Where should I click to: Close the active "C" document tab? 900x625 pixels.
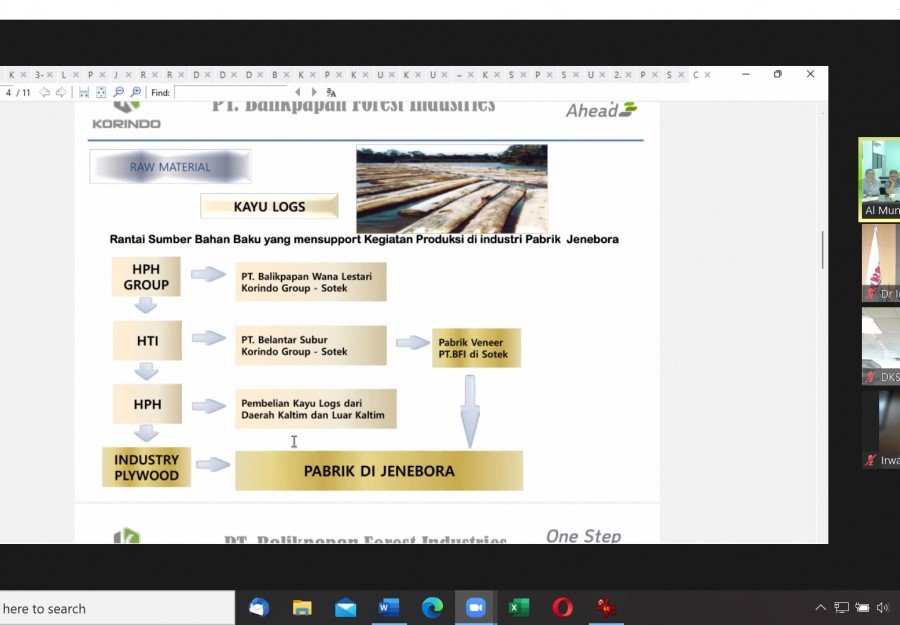(x=707, y=75)
